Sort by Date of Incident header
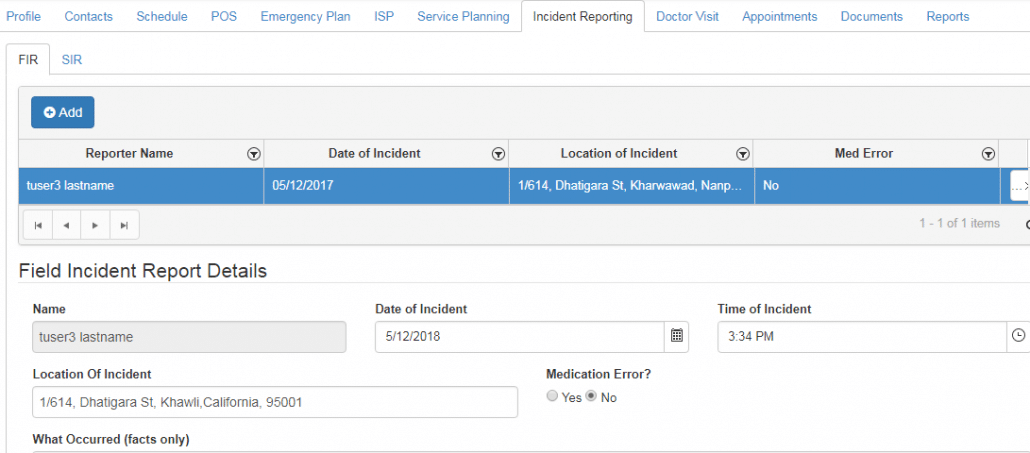Image resolution: width=1030 pixels, height=453 pixels. [374, 154]
